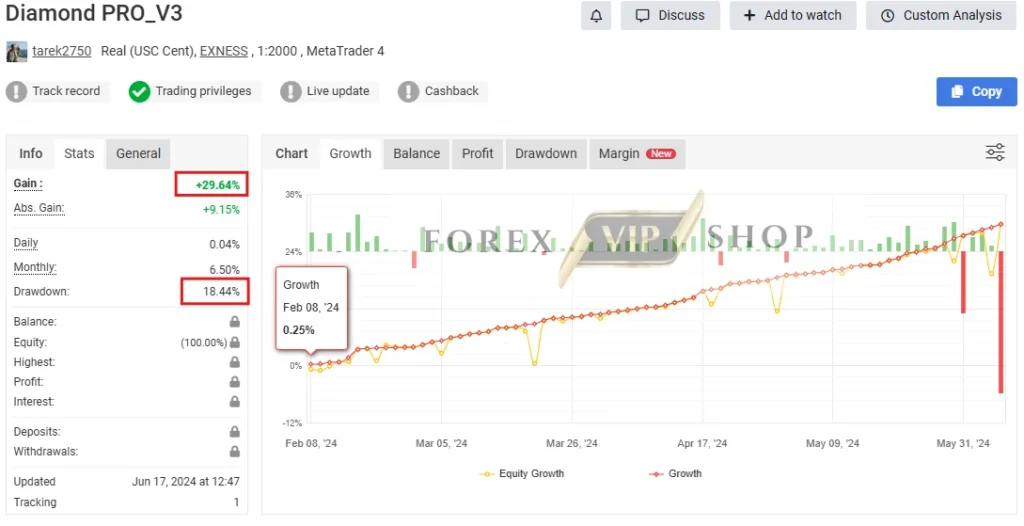Click the 'Jun 17, 2024 at 12:47' updated value

pos(185,482)
